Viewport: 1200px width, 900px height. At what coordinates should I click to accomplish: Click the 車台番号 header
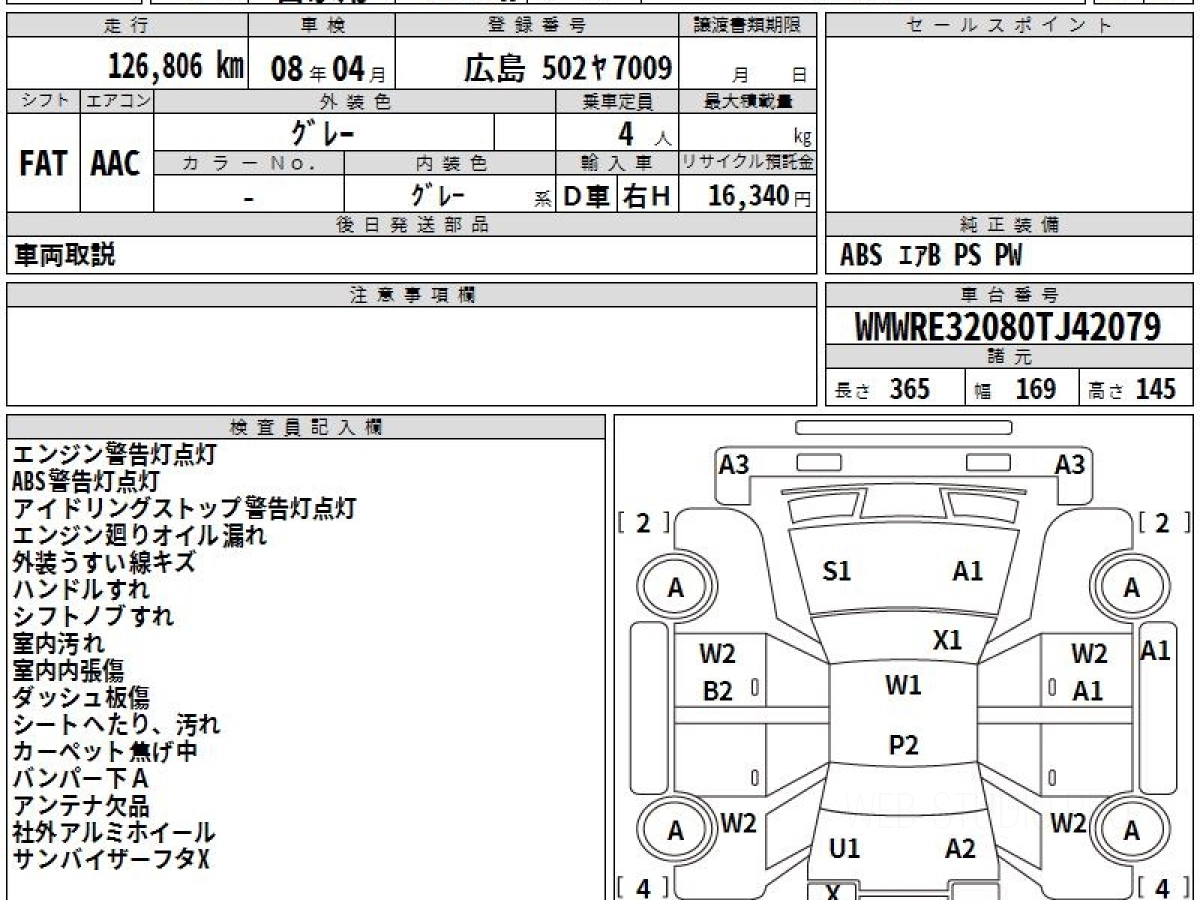coord(1009,295)
